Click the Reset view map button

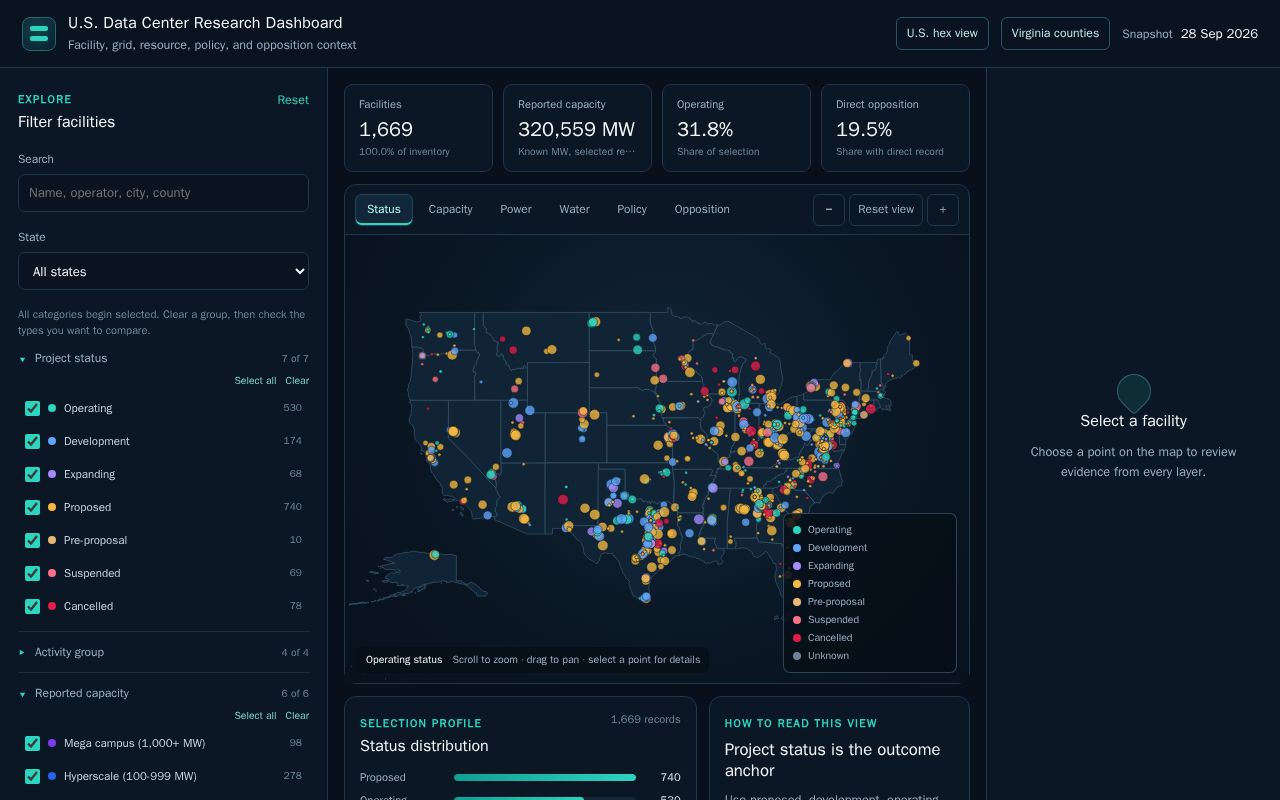[886, 210]
